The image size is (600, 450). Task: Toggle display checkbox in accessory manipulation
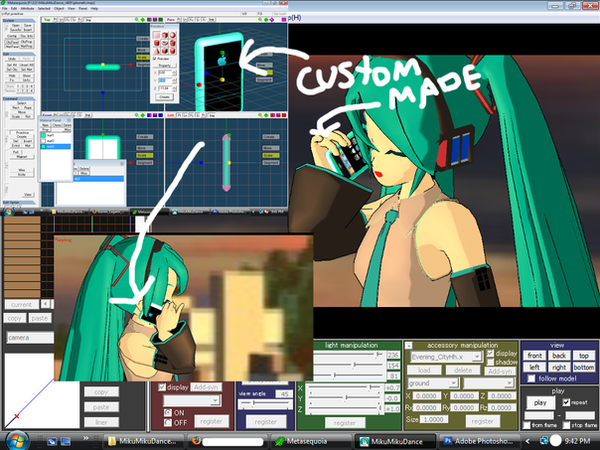[490, 353]
